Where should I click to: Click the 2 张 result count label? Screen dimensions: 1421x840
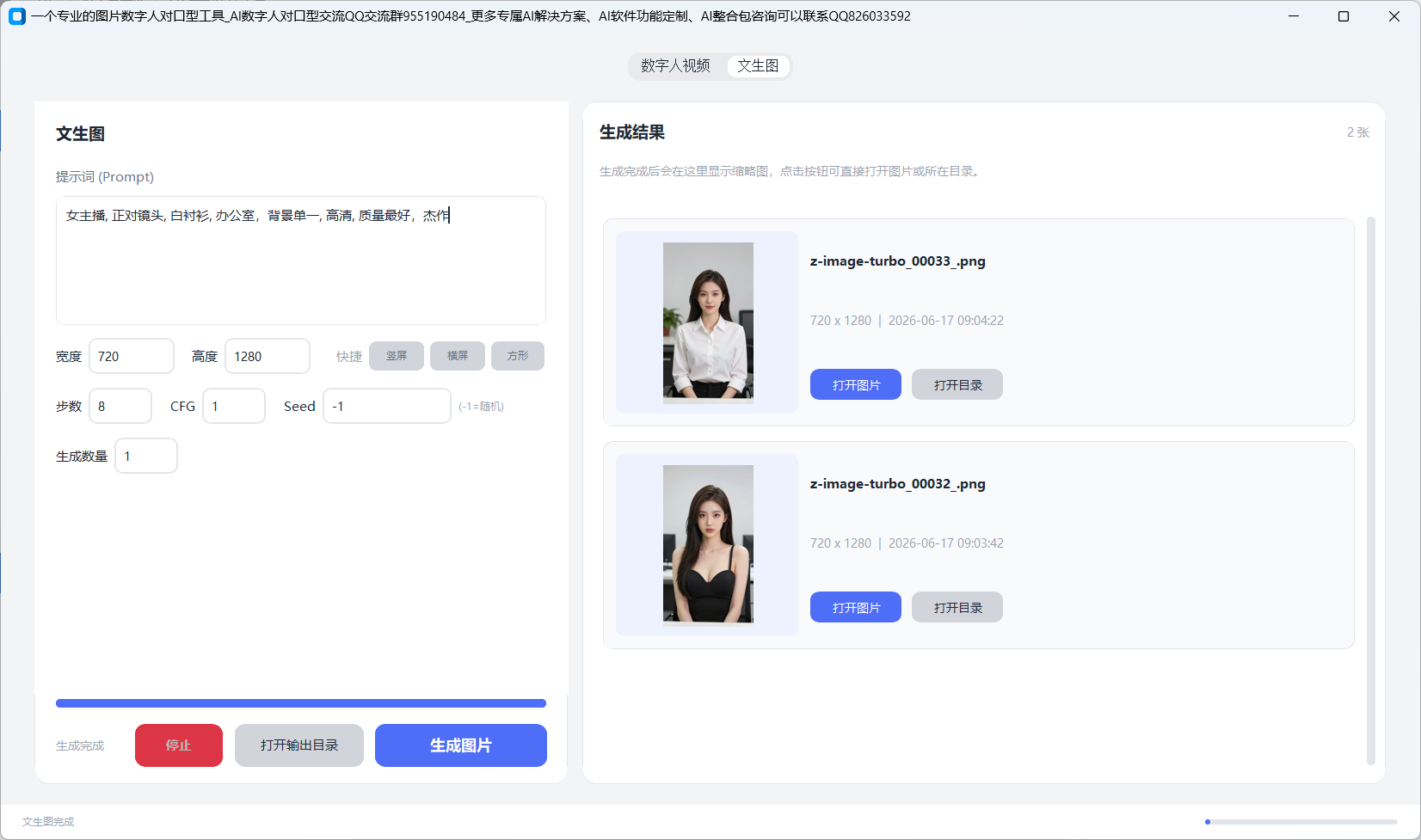point(1358,132)
